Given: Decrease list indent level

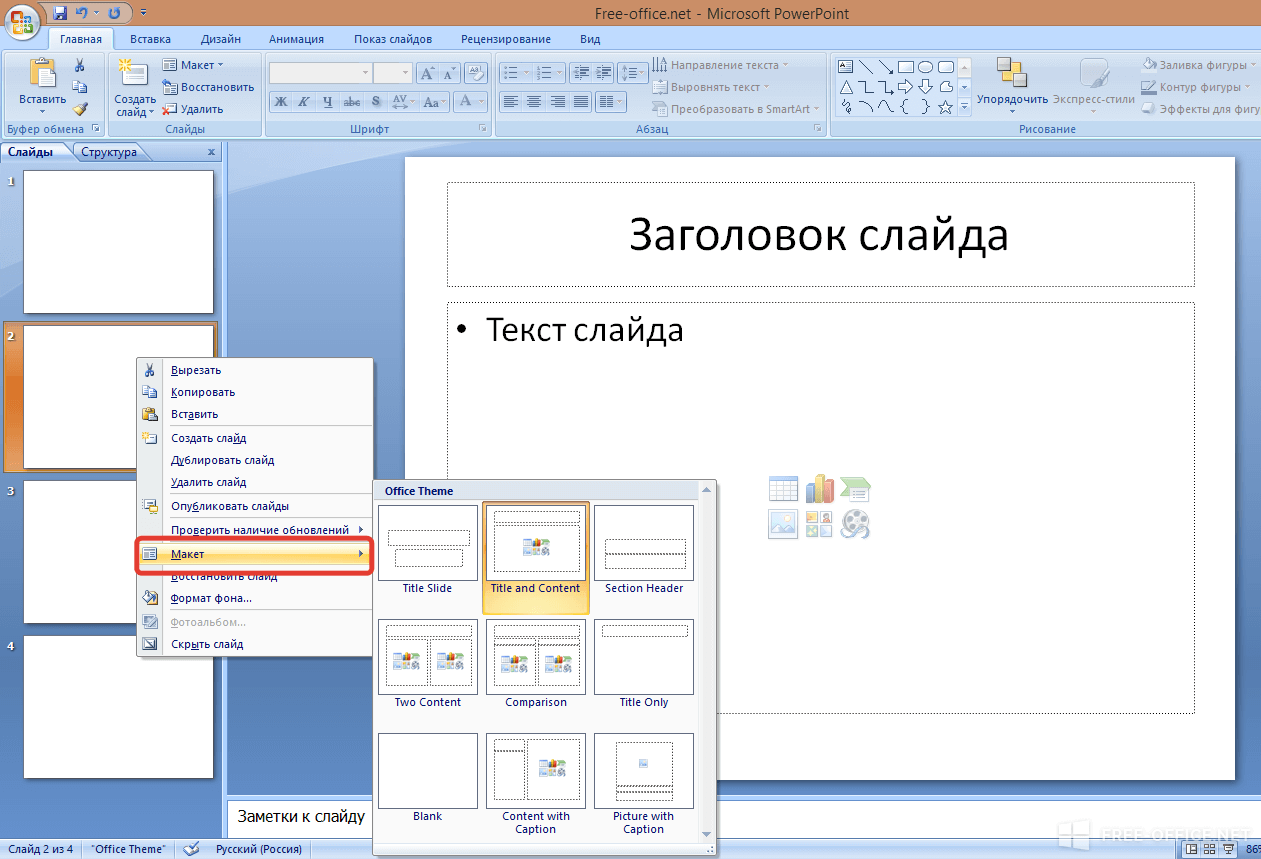Looking at the screenshot, I should click(581, 73).
